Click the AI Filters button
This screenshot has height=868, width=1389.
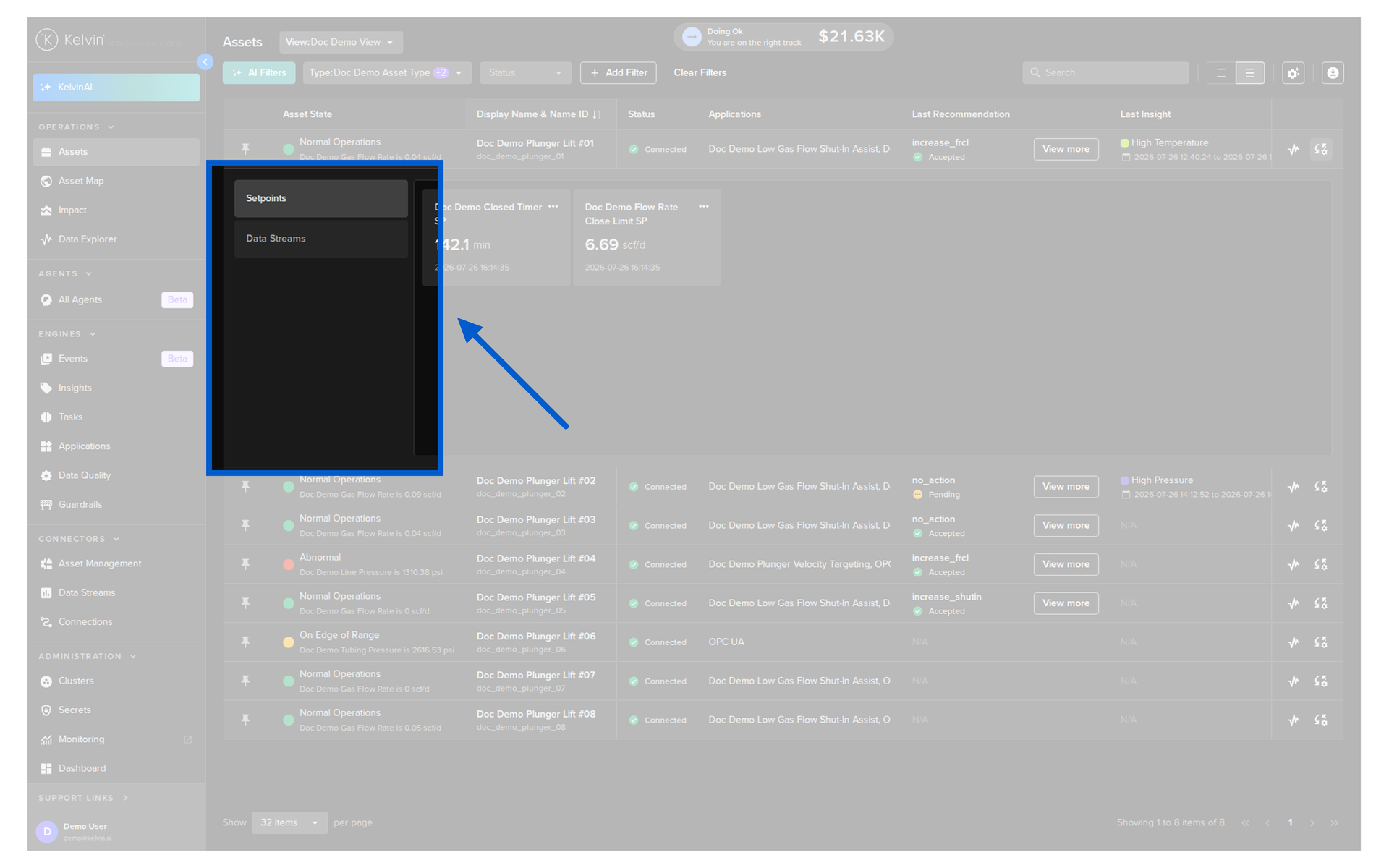coord(259,72)
